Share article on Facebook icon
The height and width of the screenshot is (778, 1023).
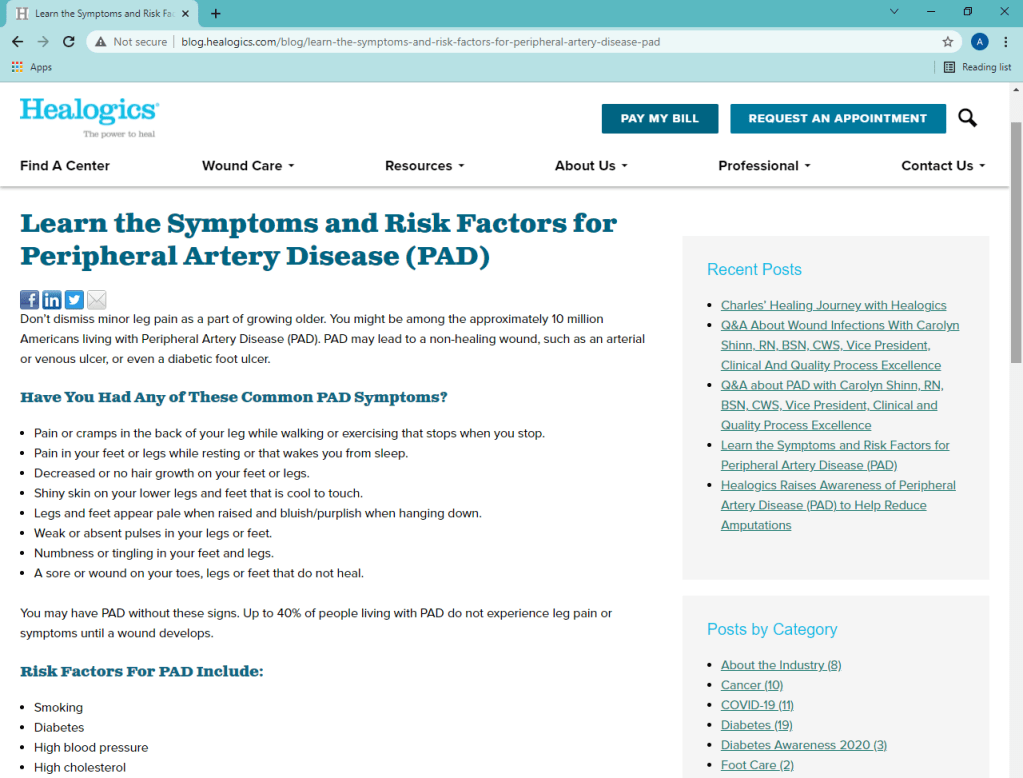click(29, 299)
